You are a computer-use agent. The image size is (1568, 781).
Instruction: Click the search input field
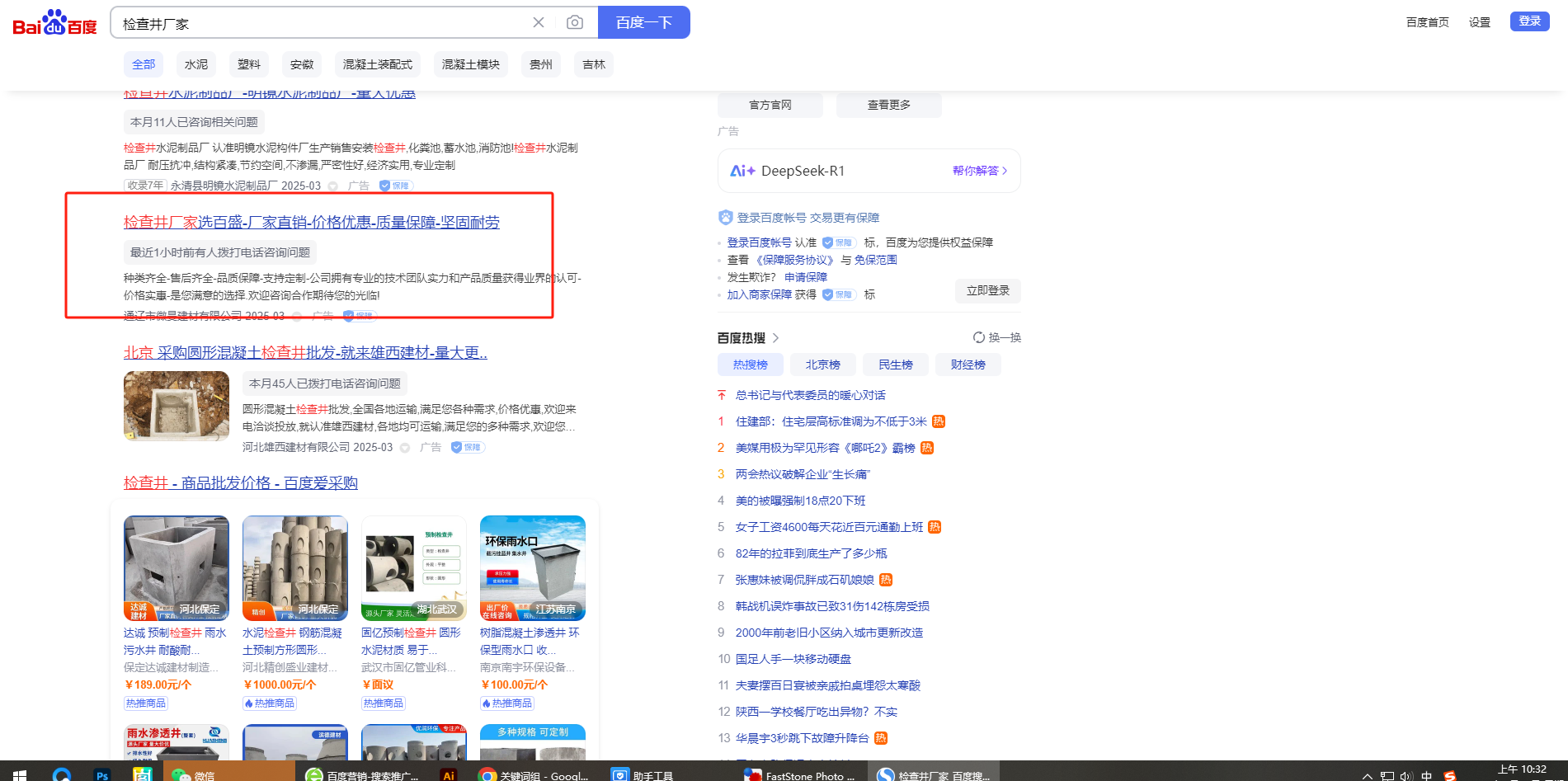(x=322, y=23)
